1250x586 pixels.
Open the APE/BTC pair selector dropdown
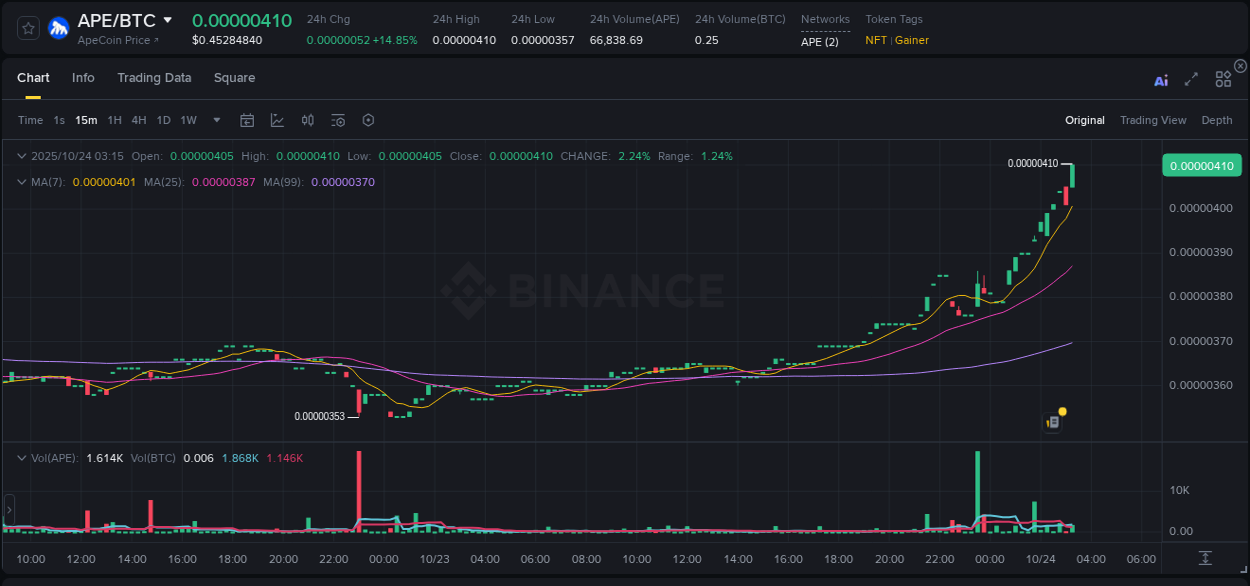coord(167,20)
